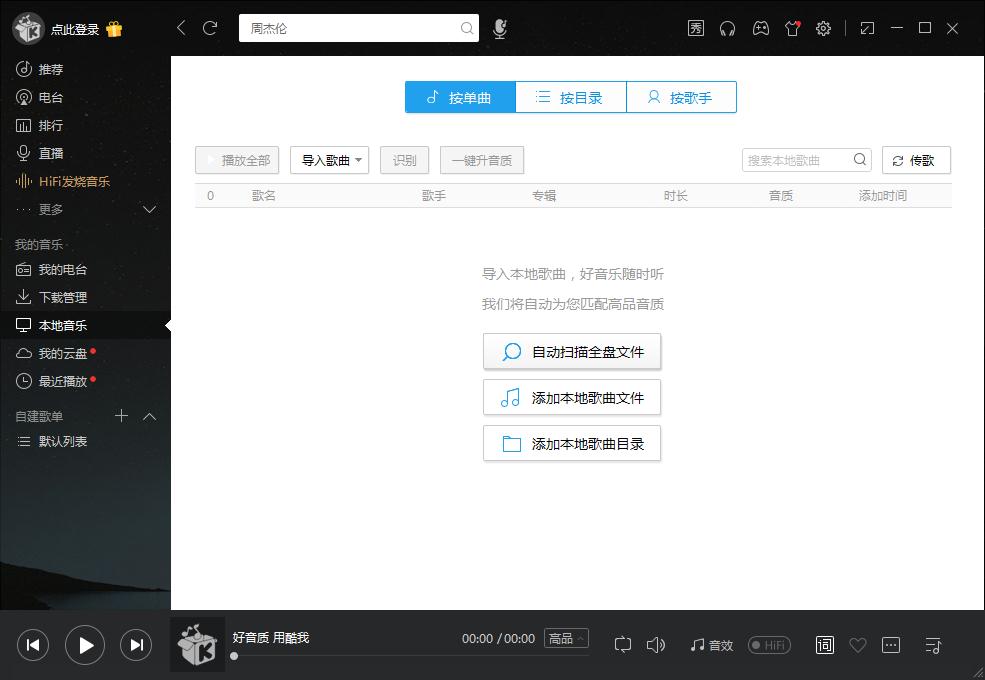This screenshot has height=680, width=985.
Task: Open the game controller icon
Action: [761, 28]
